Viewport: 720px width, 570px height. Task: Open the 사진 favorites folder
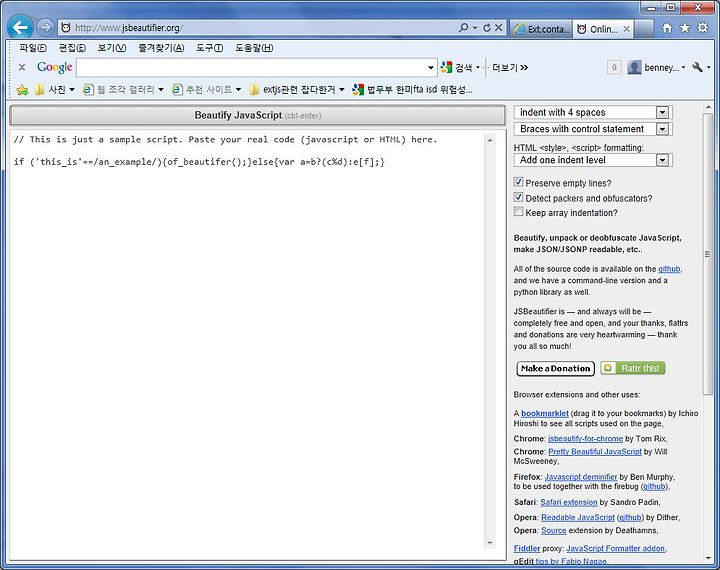coord(55,90)
